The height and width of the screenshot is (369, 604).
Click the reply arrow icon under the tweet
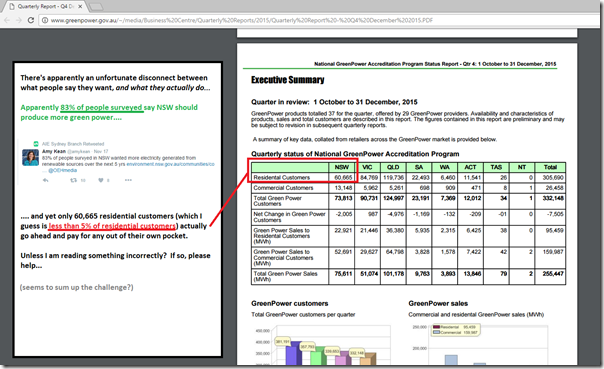point(45,180)
